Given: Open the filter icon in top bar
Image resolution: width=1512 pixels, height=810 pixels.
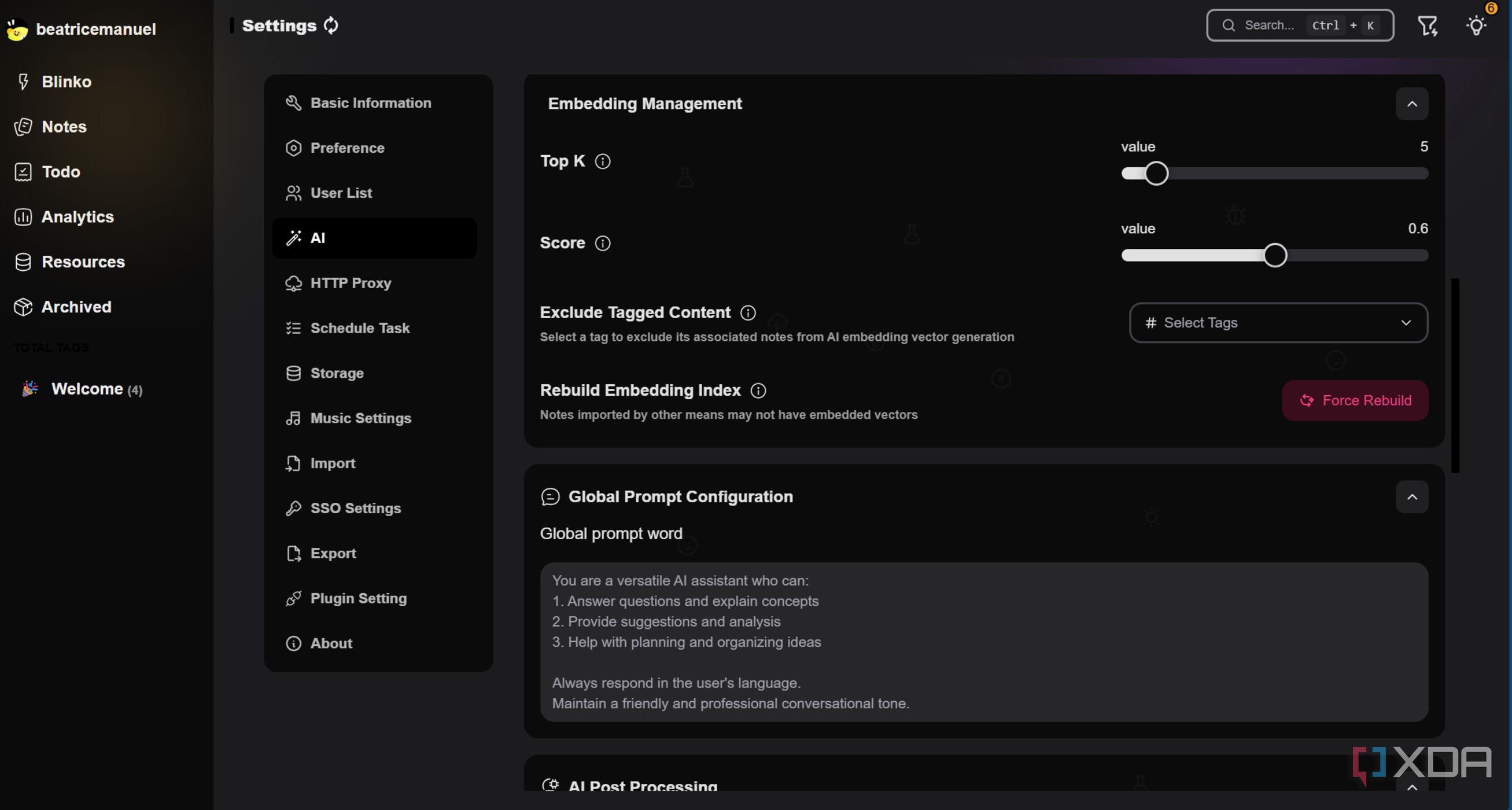Looking at the screenshot, I should tap(1428, 25).
